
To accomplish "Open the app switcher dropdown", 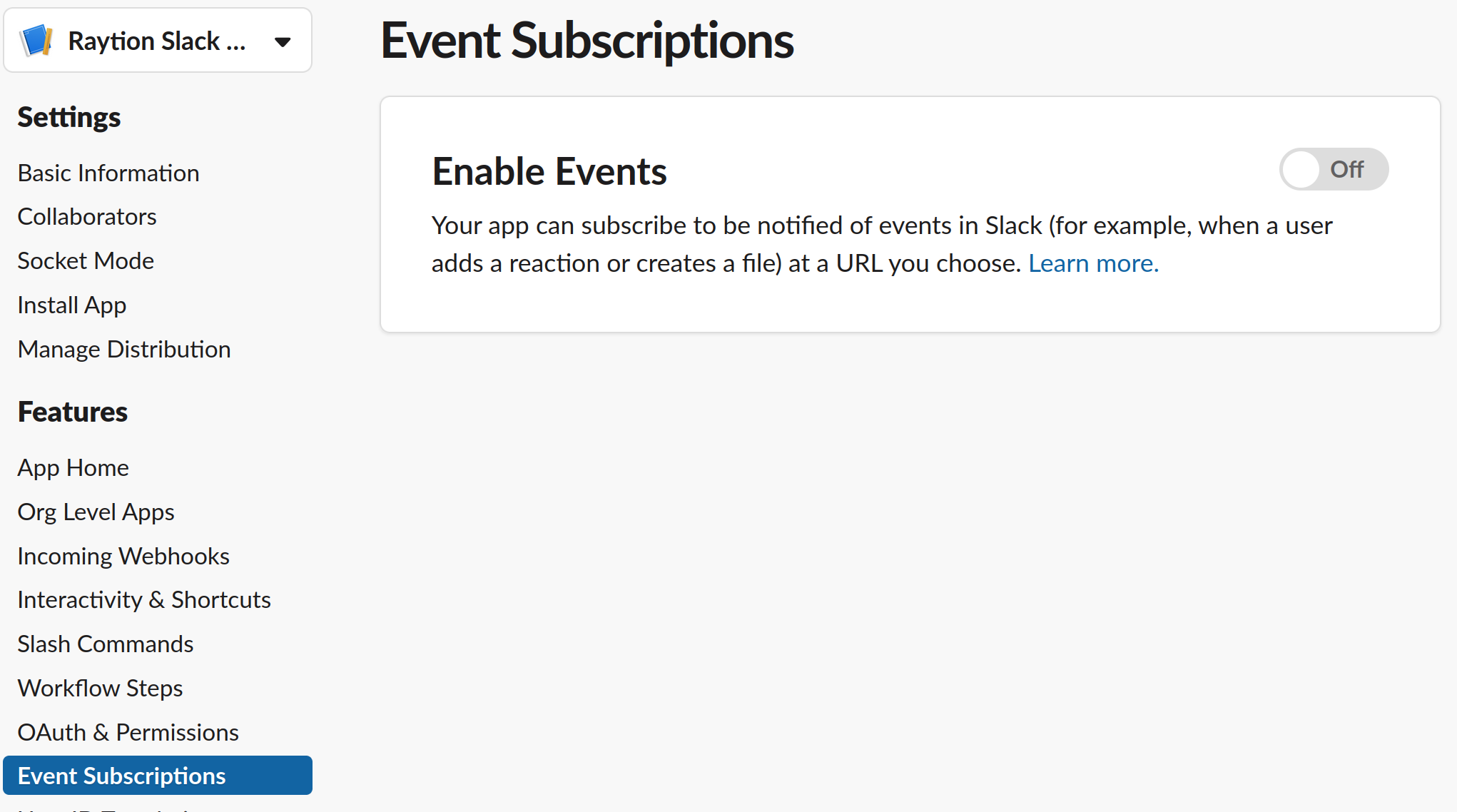I will tap(283, 41).
